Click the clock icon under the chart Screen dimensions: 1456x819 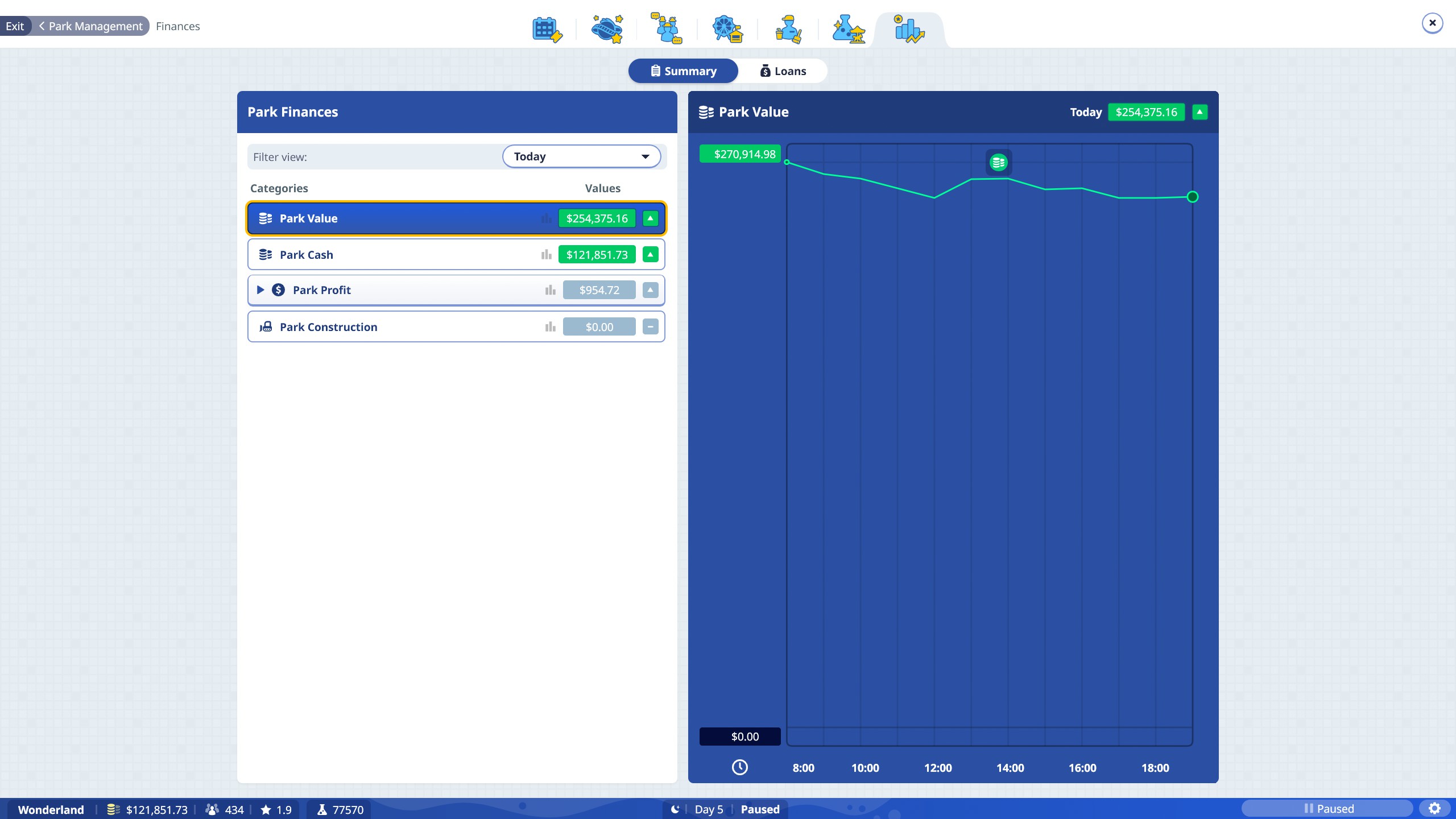[739, 767]
